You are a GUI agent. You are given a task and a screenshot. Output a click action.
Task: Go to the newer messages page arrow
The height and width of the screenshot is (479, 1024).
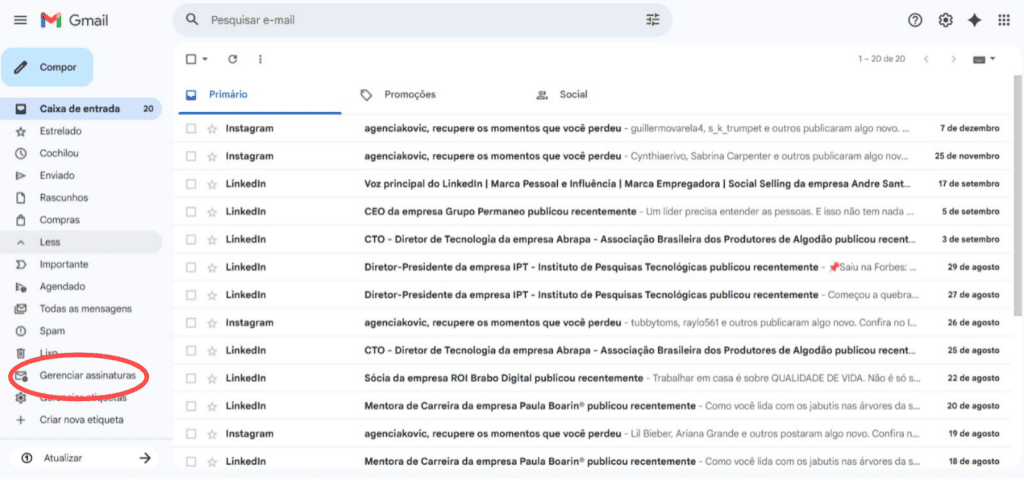point(926,59)
